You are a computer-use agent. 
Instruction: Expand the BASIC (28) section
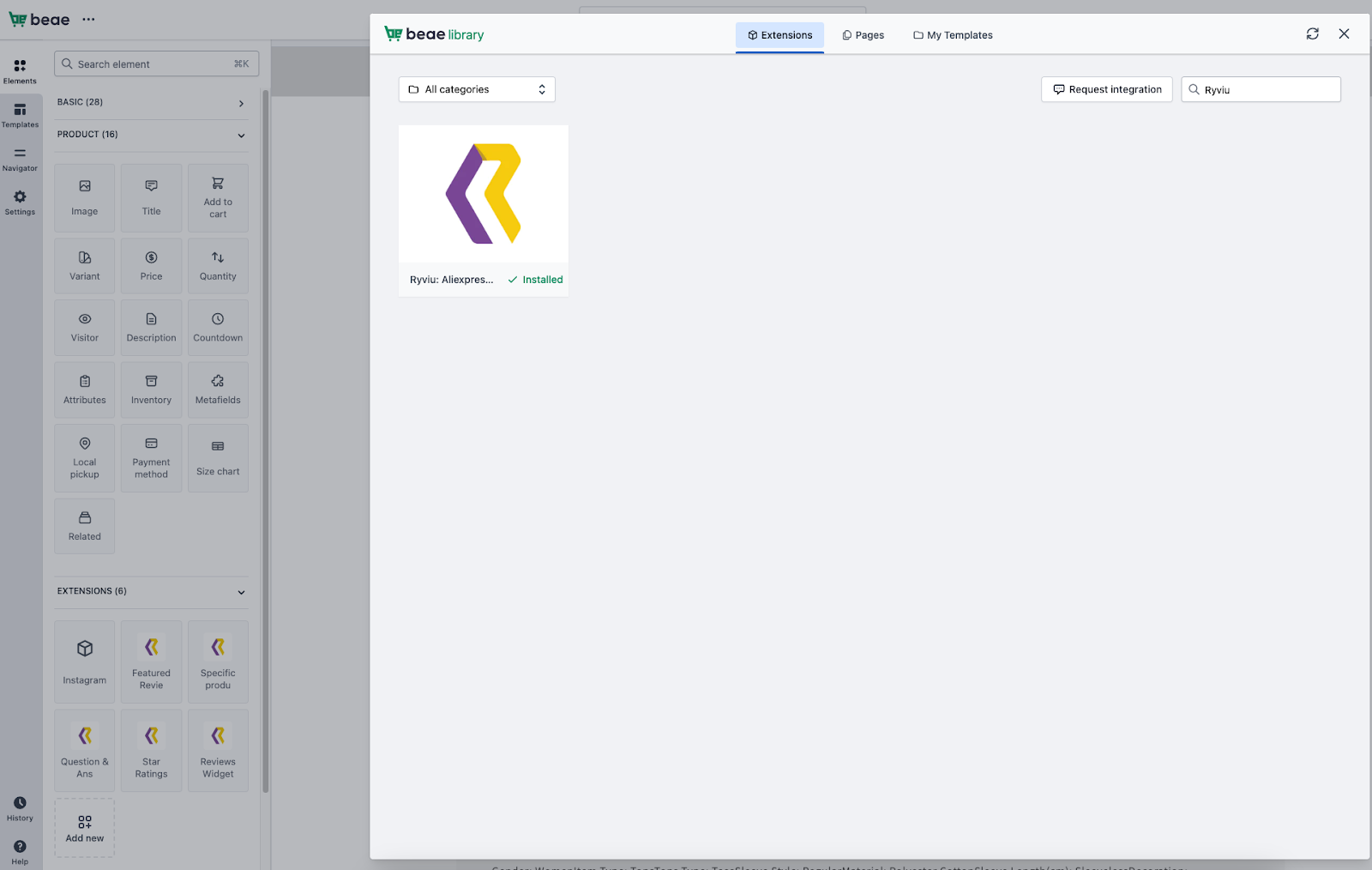[x=152, y=103]
